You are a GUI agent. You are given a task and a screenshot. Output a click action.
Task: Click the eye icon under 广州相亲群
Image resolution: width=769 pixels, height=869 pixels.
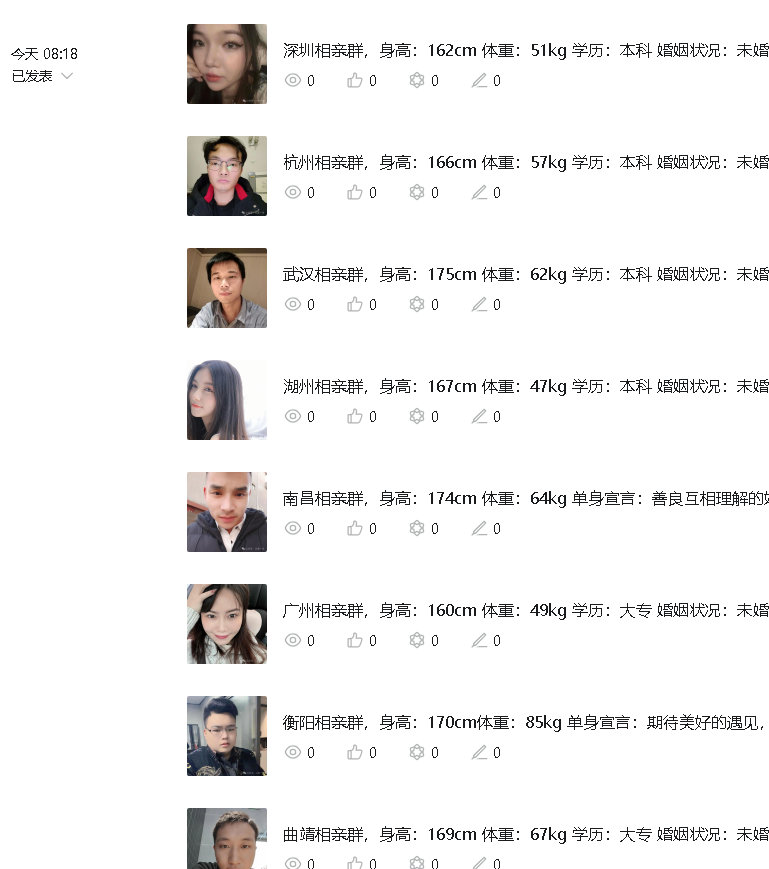click(x=293, y=640)
